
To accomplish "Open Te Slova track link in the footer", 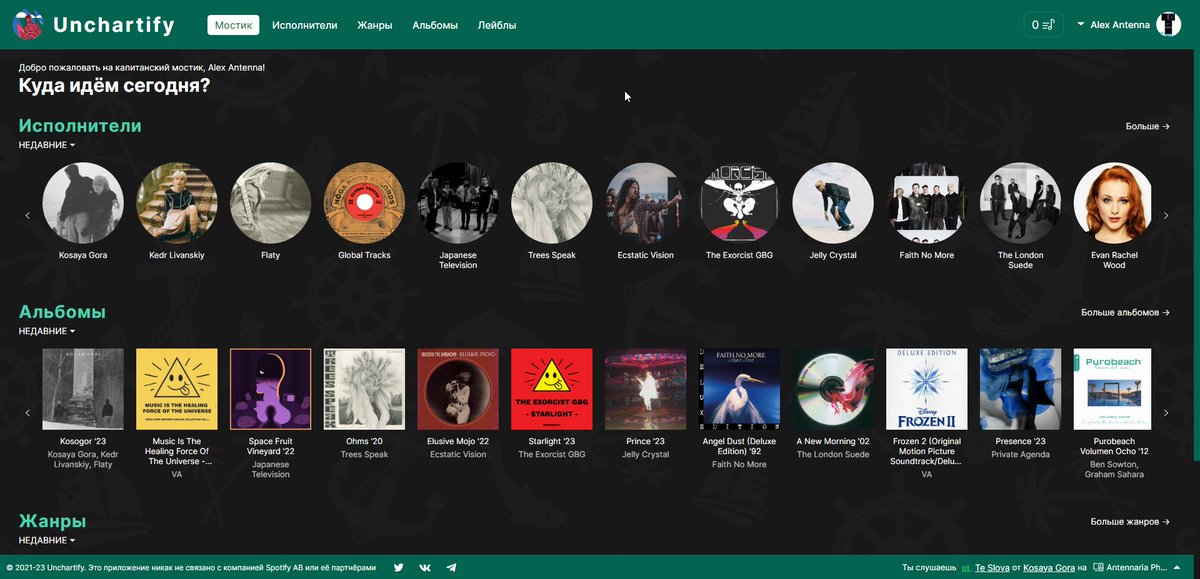I will pyautogui.click(x=993, y=568).
